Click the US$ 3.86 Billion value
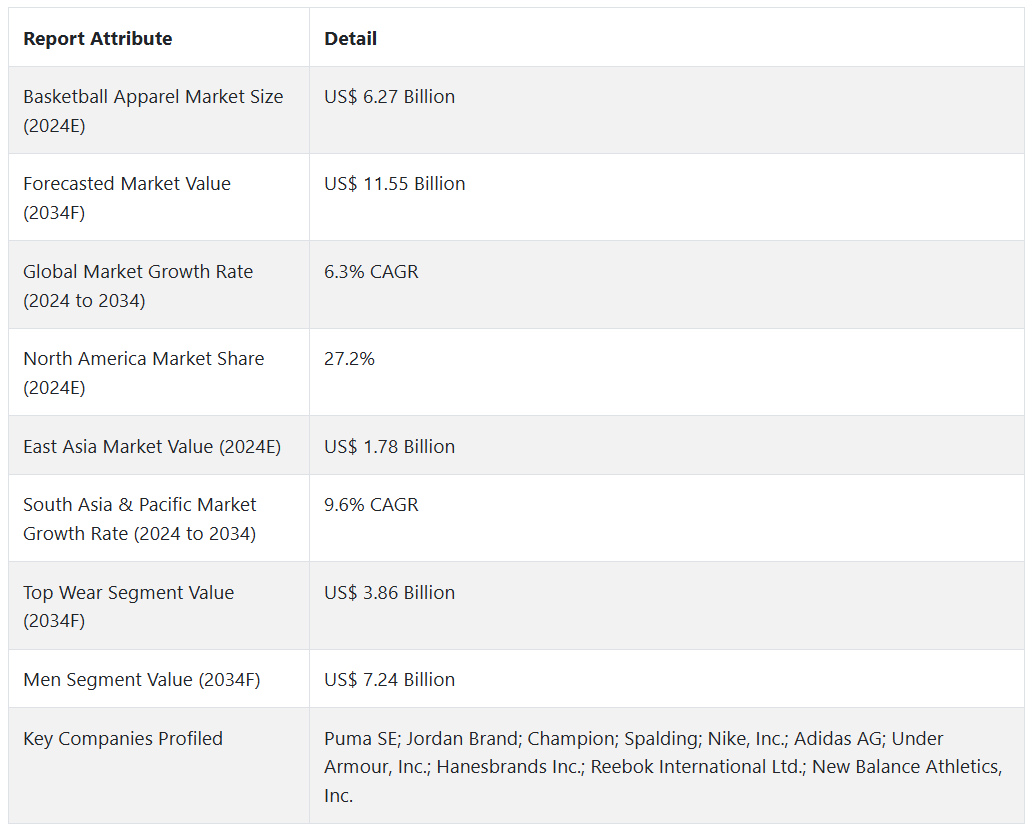 pyautogui.click(x=390, y=593)
